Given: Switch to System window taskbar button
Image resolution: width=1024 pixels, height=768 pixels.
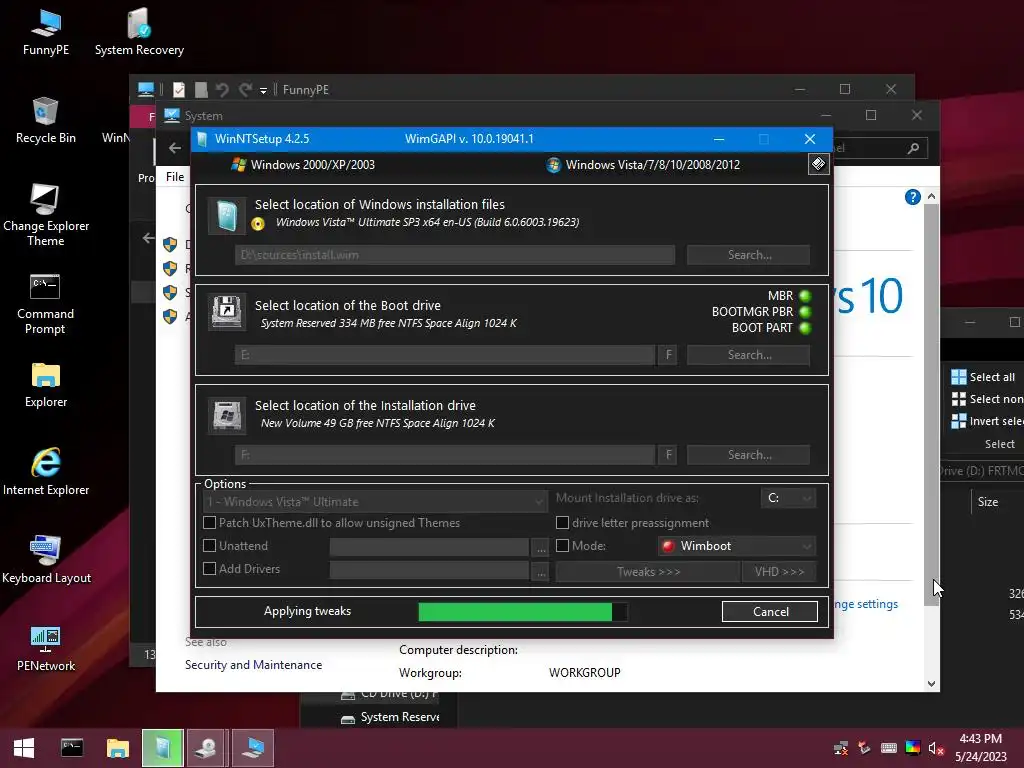Looking at the screenshot, I should pos(253,748).
